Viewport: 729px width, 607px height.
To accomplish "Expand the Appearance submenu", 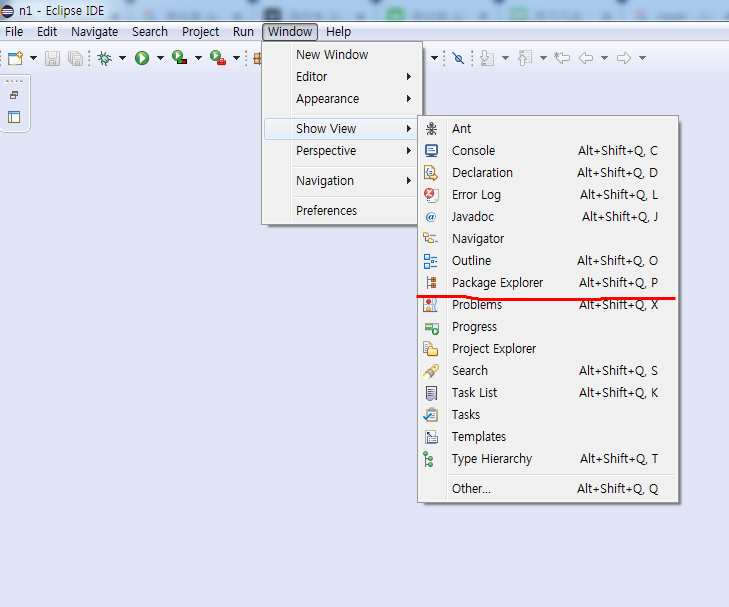I will [x=342, y=99].
